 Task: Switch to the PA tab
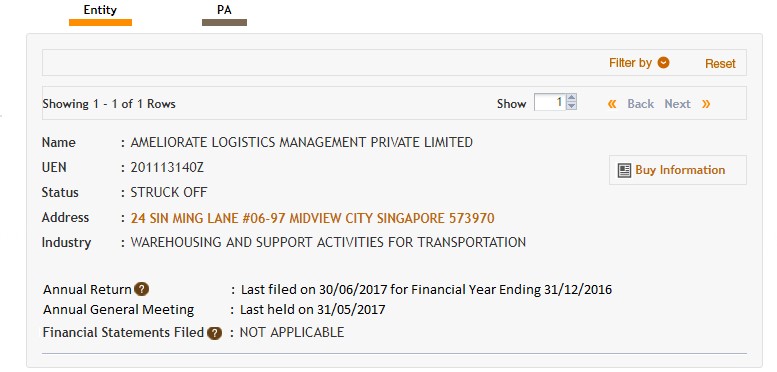coord(224,10)
